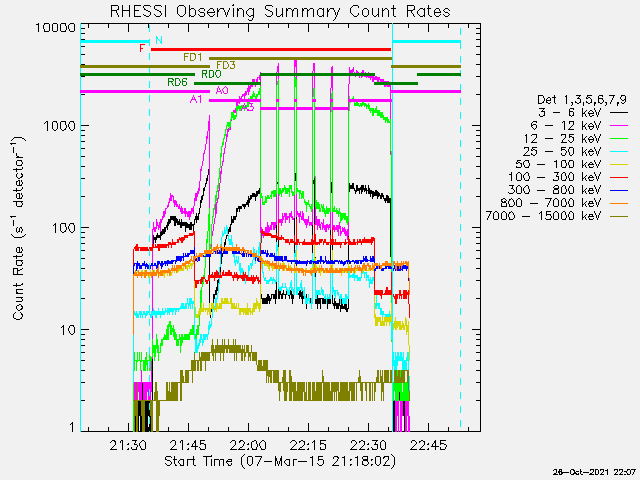
Task: Click the blue line swatch for 300 - 800 keV
Action: [619, 190]
